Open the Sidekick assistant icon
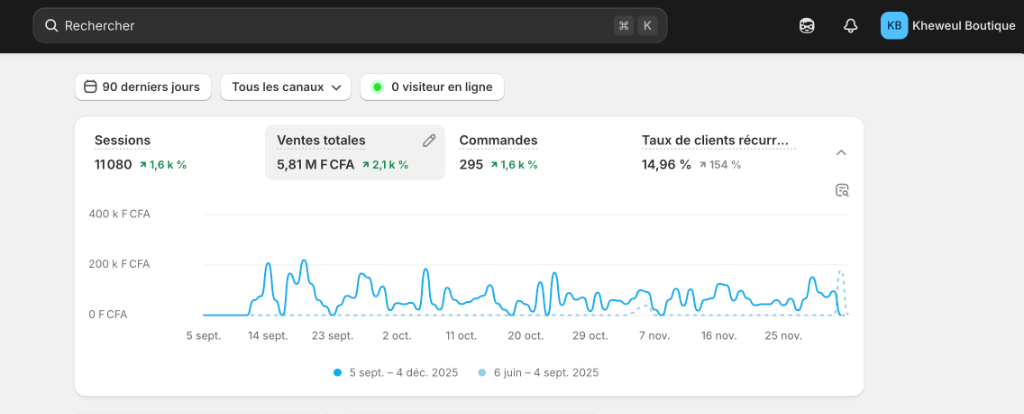 pos(807,26)
